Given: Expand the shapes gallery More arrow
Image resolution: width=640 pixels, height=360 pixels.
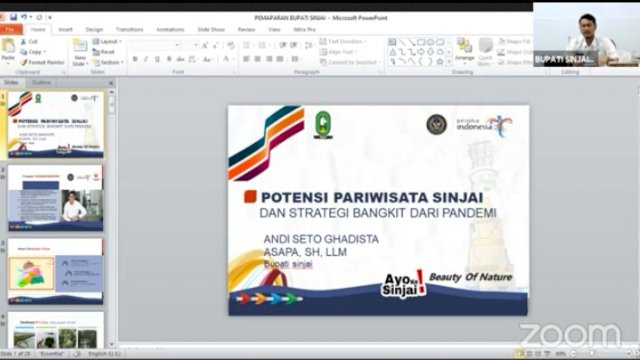Looking at the screenshot, I should tap(449, 62).
